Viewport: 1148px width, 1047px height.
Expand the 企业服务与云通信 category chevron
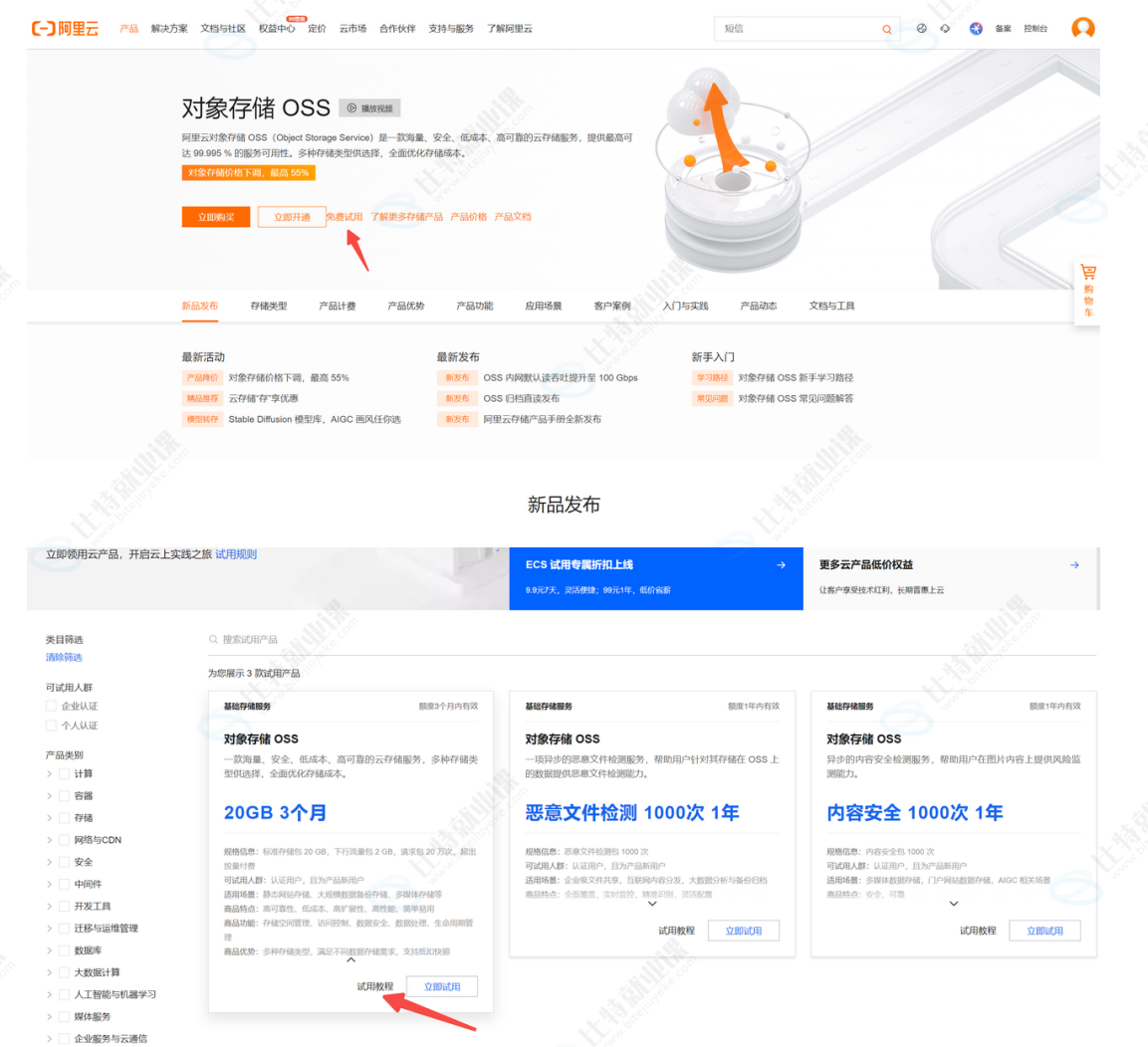(x=49, y=1039)
